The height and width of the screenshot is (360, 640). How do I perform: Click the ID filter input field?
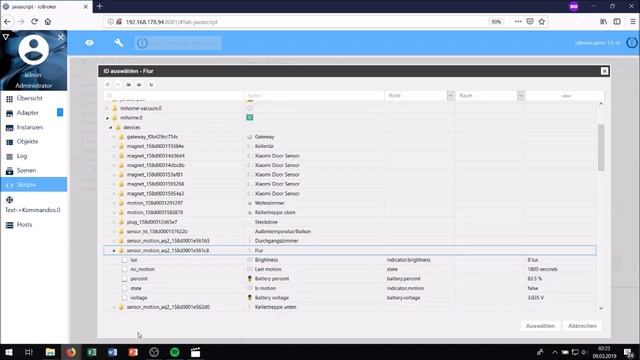click(174, 96)
